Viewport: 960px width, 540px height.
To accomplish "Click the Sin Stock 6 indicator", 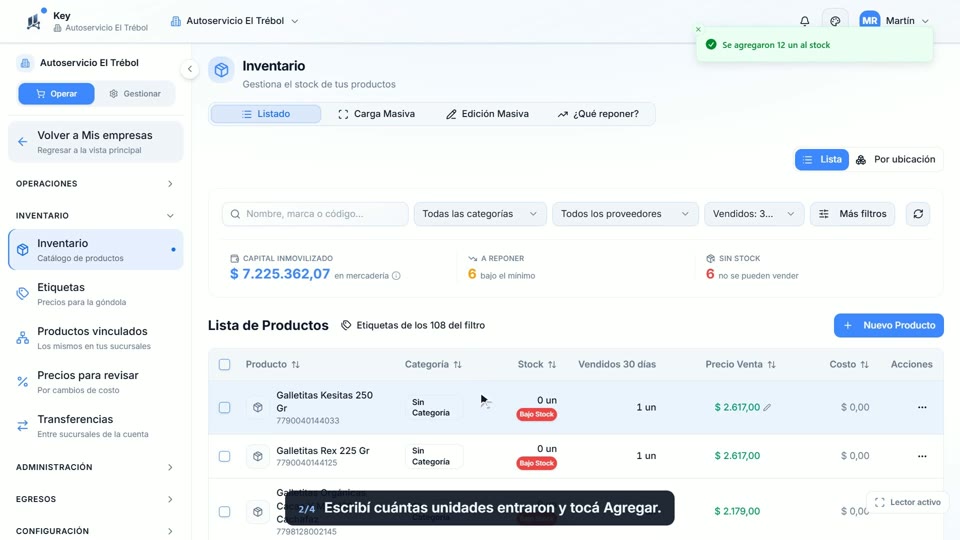I will pyautogui.click(x=752, y=268).
